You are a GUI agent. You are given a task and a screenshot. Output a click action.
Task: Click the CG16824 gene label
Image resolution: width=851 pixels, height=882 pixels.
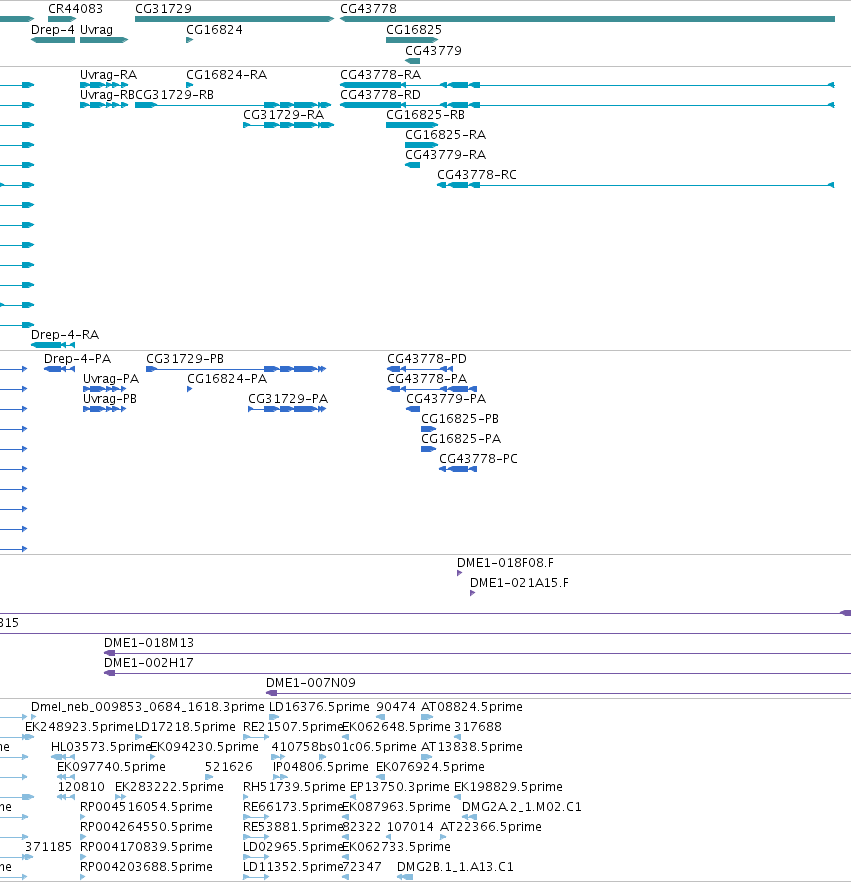pyautogui.click(x=214, y=30)
